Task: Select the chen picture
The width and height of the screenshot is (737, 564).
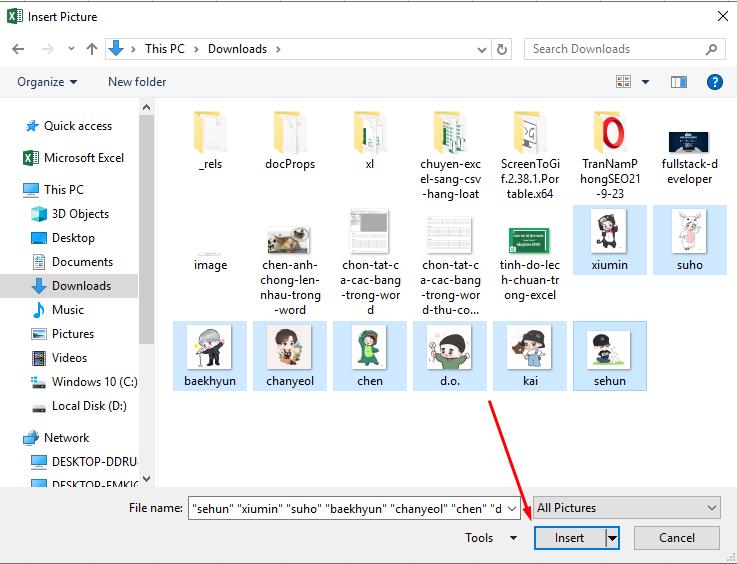Action: coord(370,356)
